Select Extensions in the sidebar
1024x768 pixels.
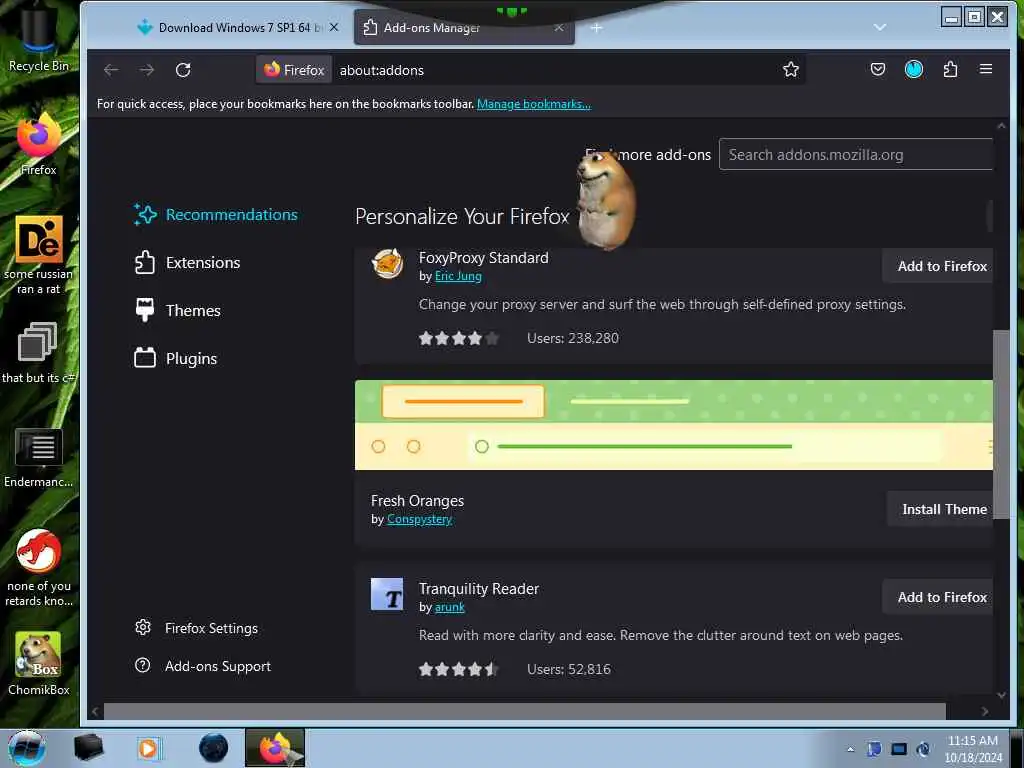pyautogui.click(x=187, y=263)
